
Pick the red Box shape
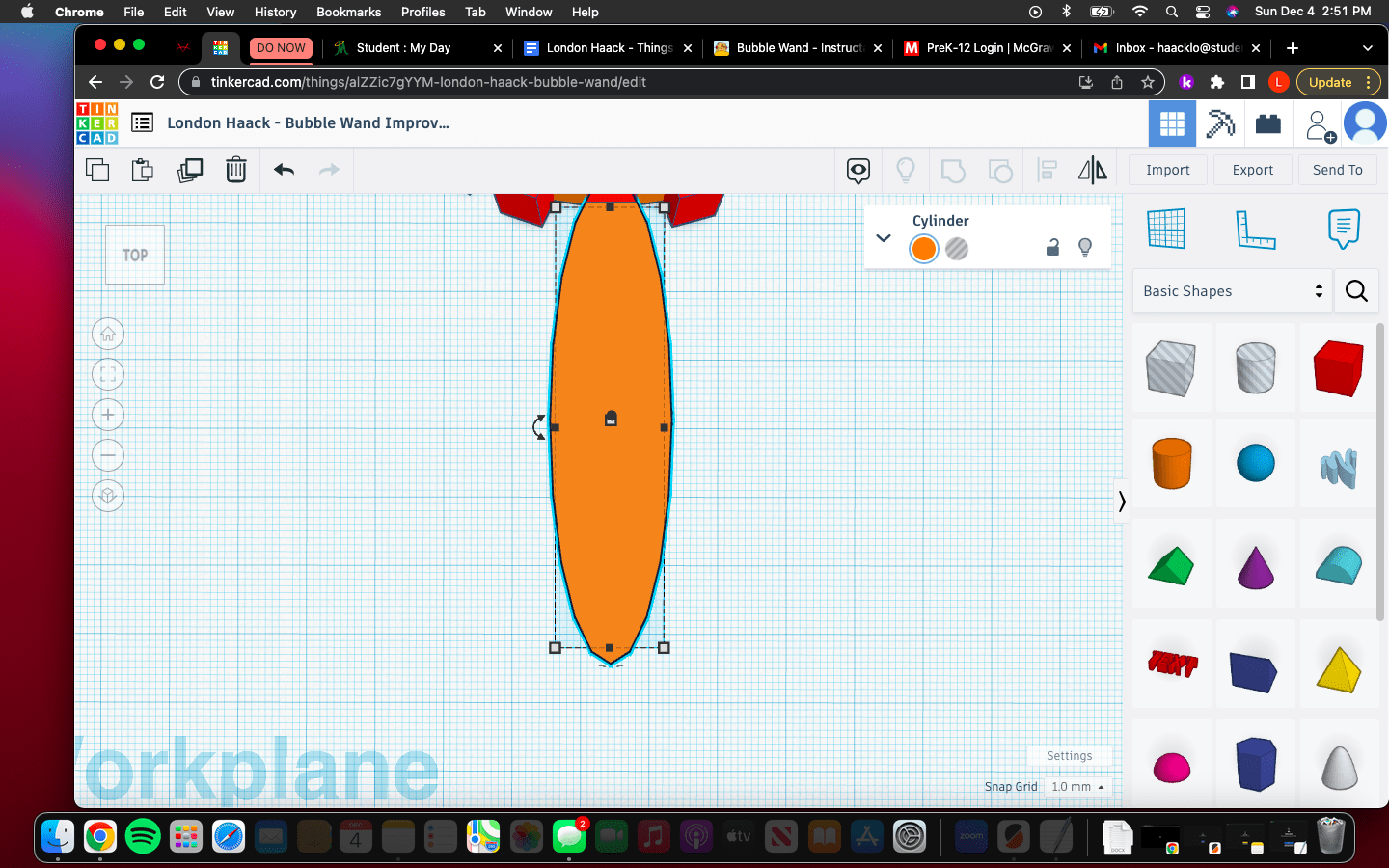click(1339, 367)
